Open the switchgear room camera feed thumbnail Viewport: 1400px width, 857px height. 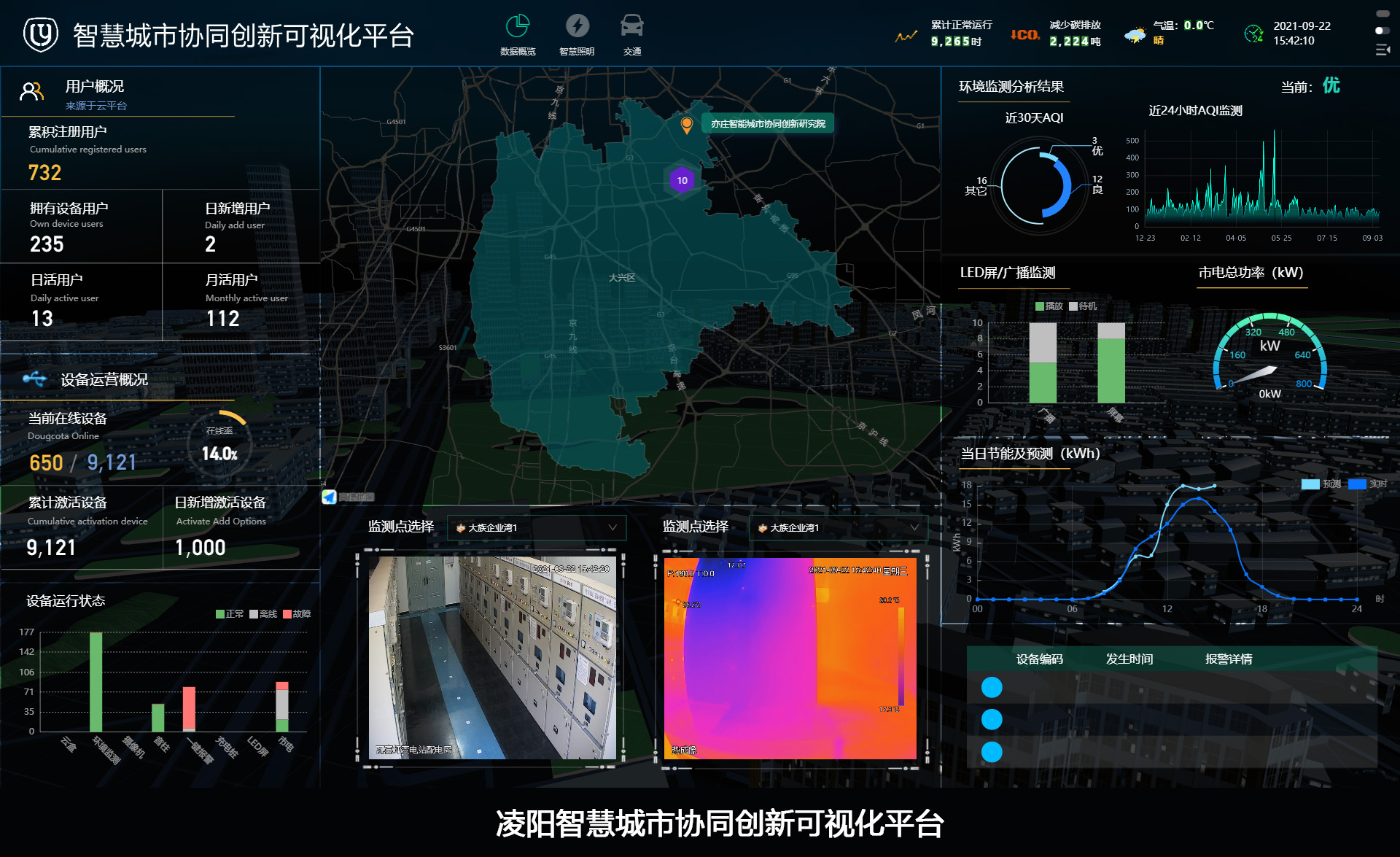[492, 657]
